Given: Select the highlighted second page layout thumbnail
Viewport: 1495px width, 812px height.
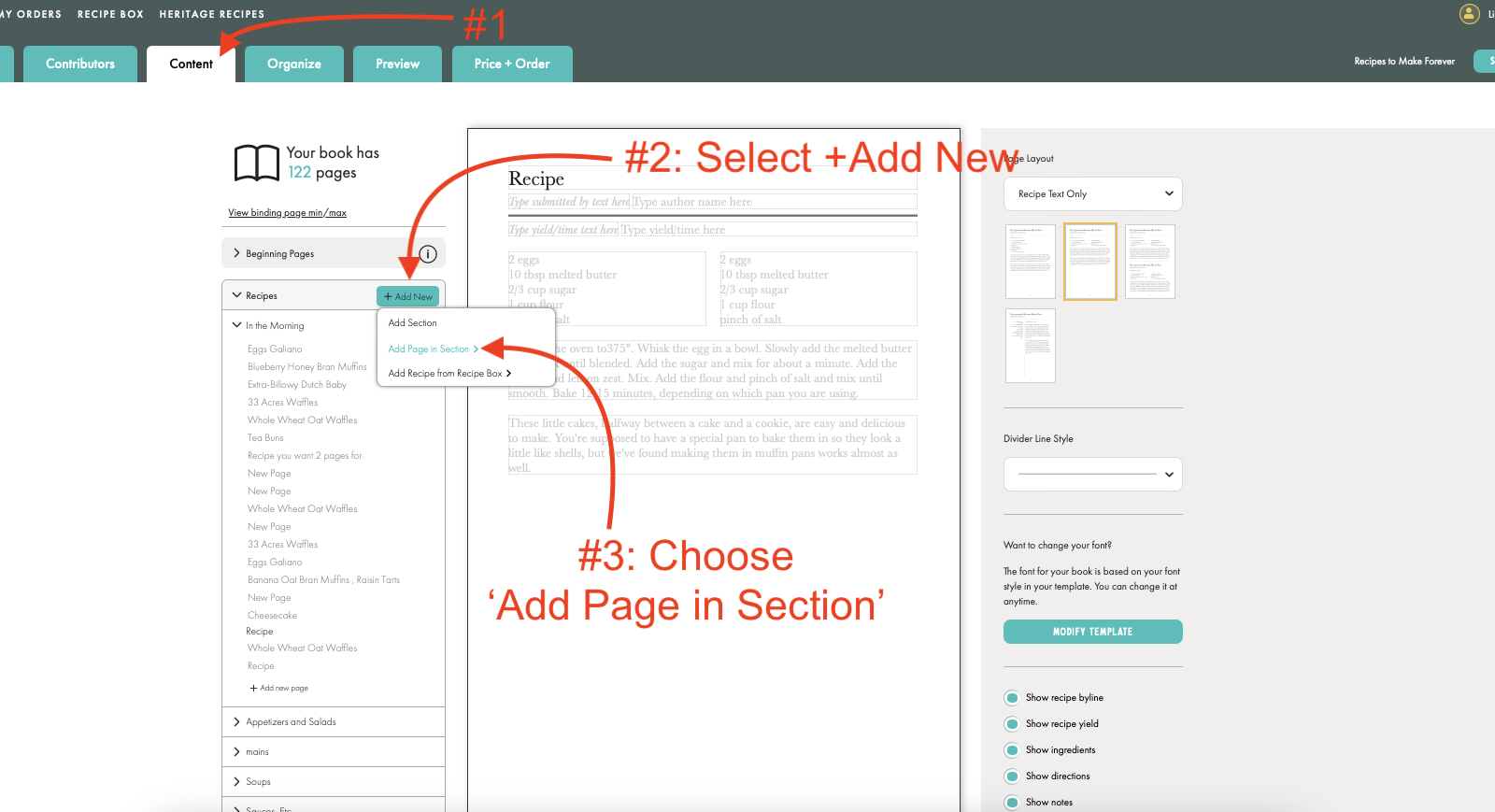Looking at the screenshot, I should [x=1089, y=262].
